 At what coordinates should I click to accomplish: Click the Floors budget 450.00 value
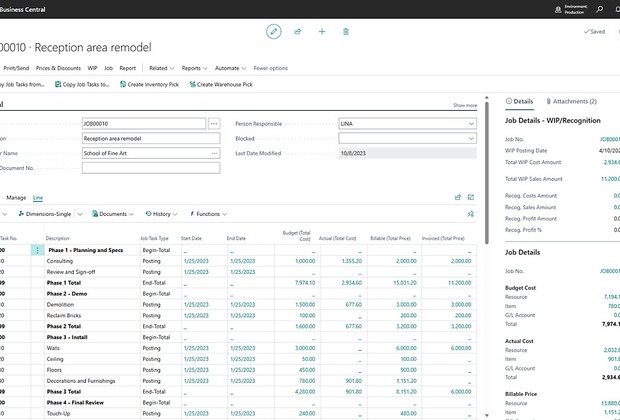pos(307,370)
